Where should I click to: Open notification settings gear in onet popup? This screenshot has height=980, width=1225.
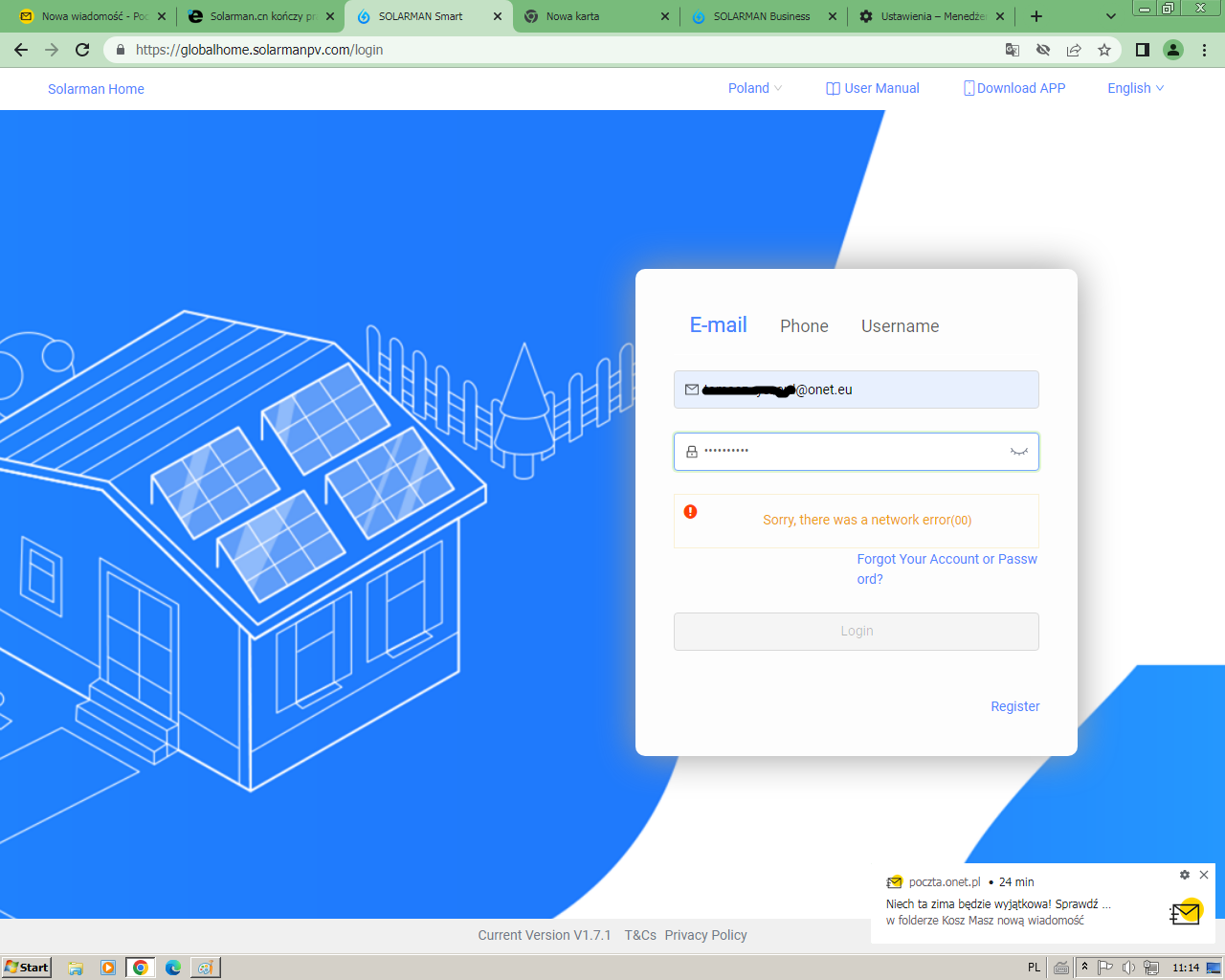1185,875
